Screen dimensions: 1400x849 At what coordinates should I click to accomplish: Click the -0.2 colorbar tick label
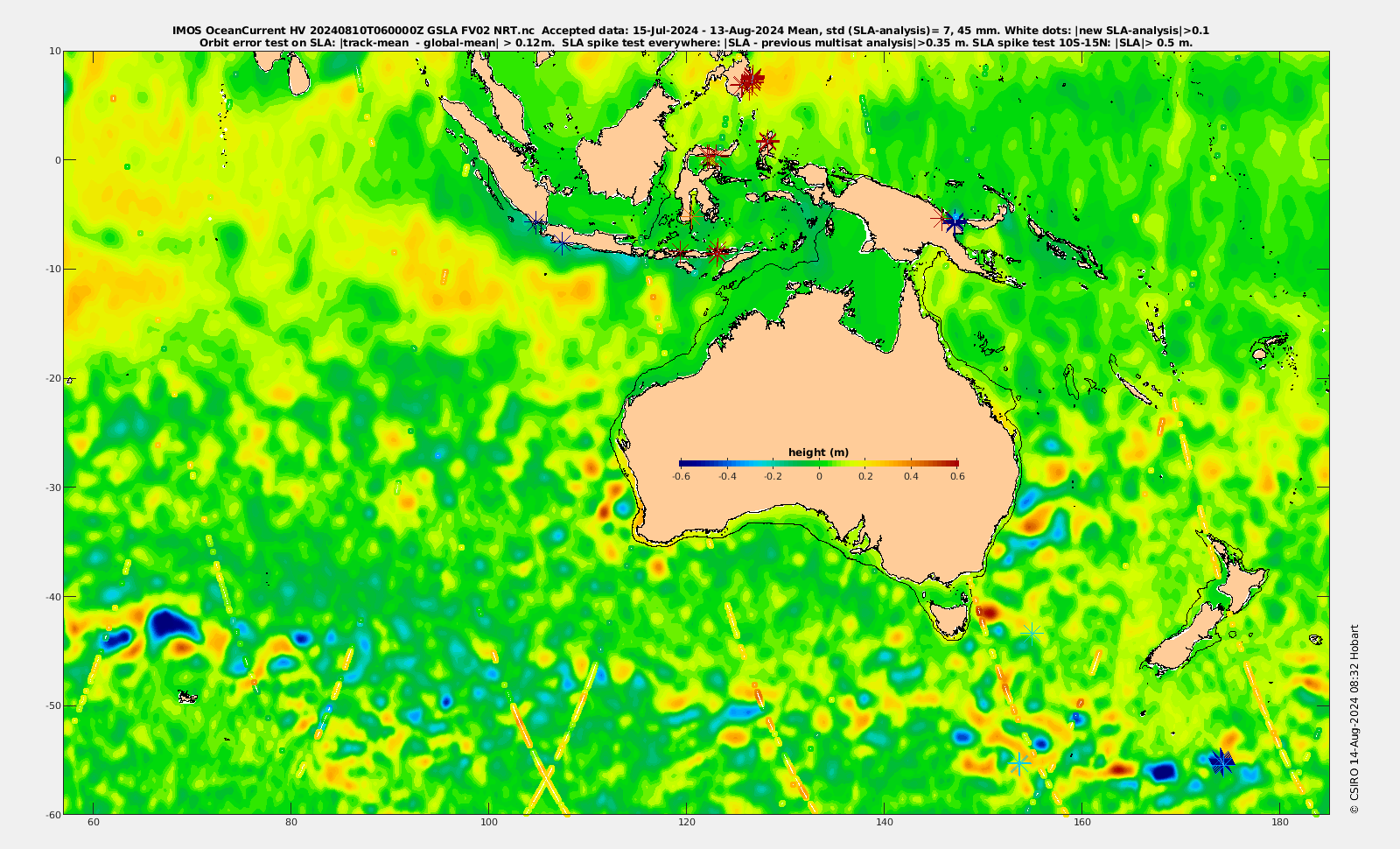point(773,476)
